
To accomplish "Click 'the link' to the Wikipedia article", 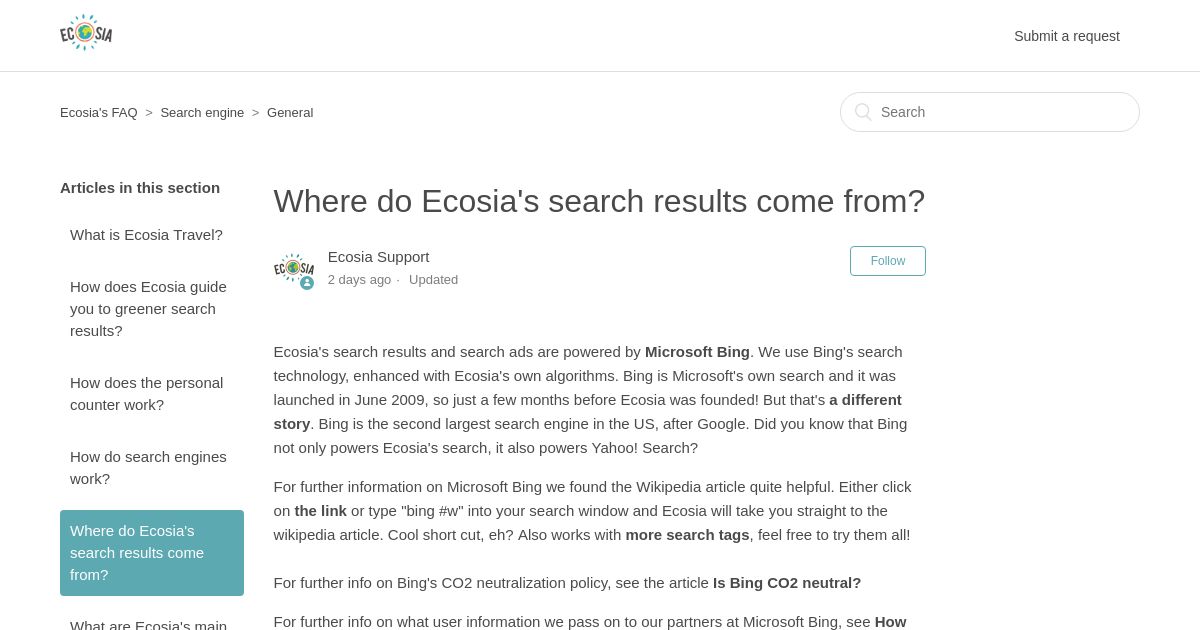I will pyautogui.click(x=320, y=510).
